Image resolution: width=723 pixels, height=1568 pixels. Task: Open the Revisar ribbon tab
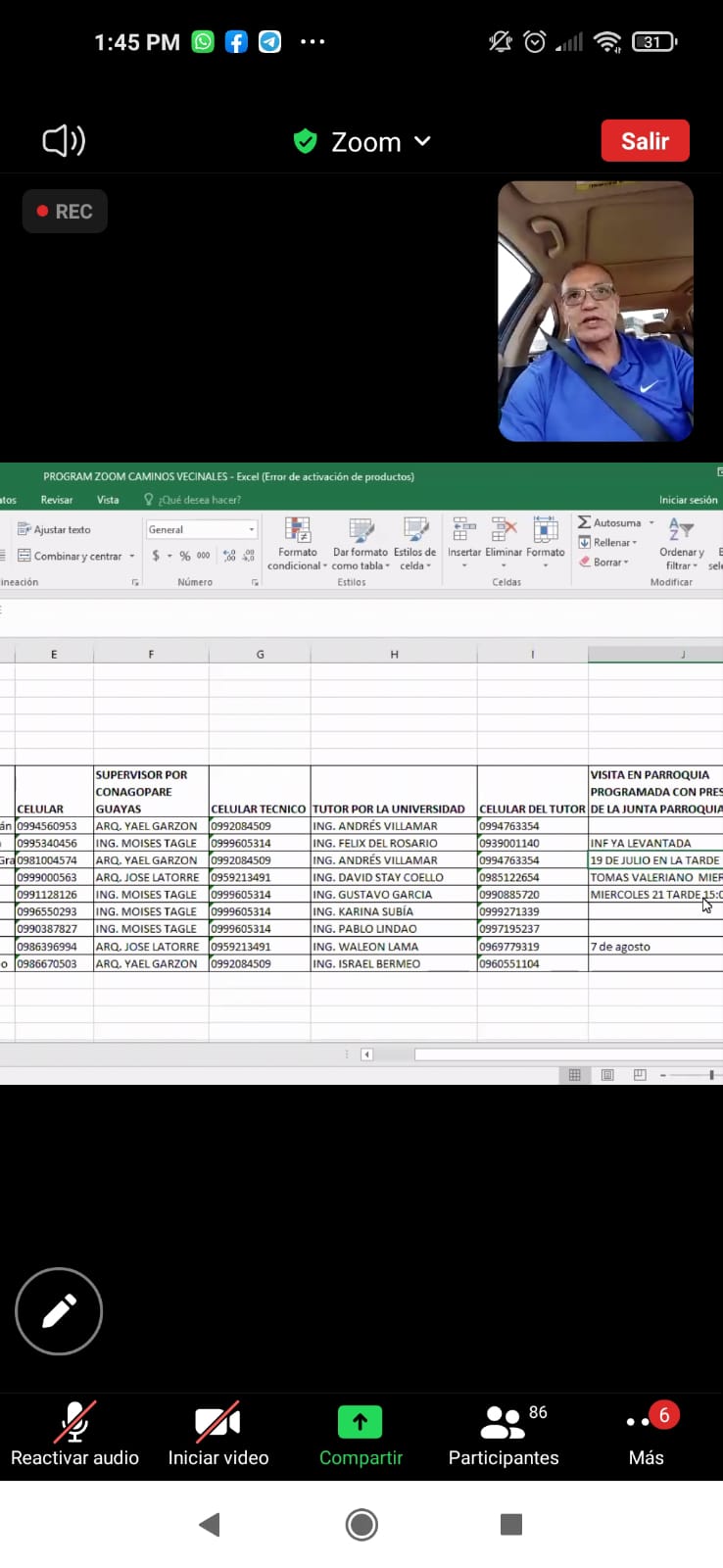[x=57, y=500]
